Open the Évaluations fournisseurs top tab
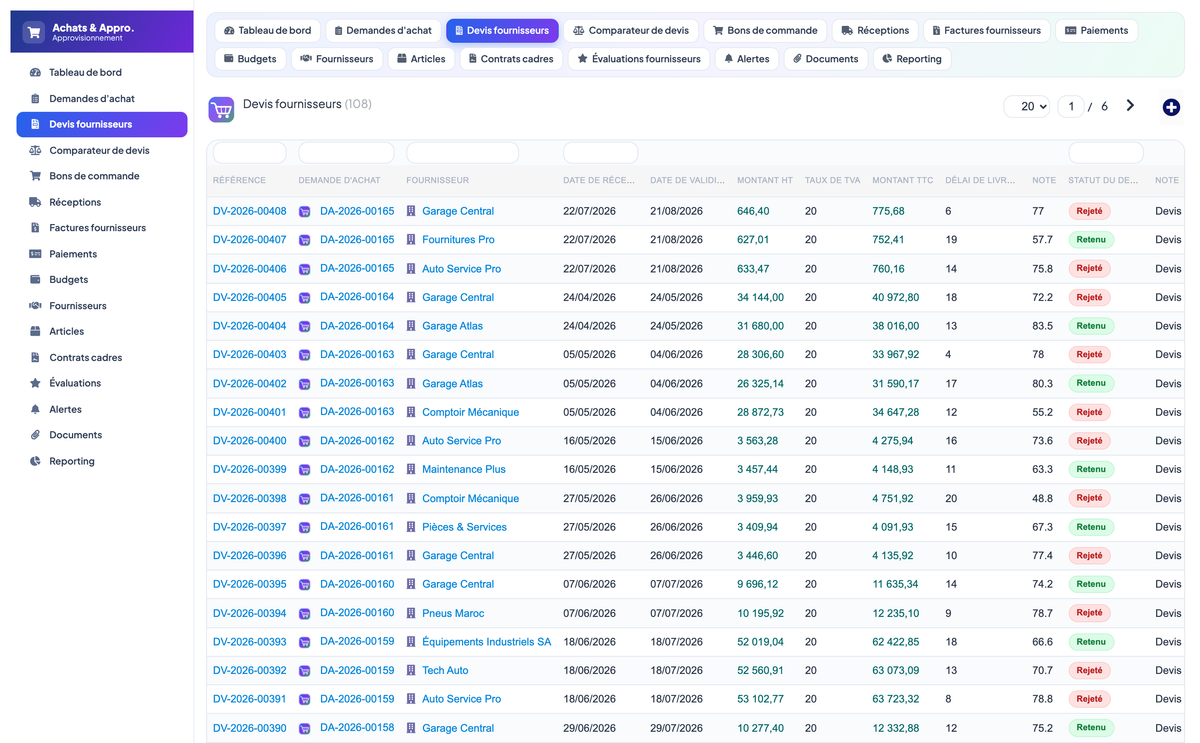The width and height of the screenshot is (1200, 743). click(x=639, y=59)
